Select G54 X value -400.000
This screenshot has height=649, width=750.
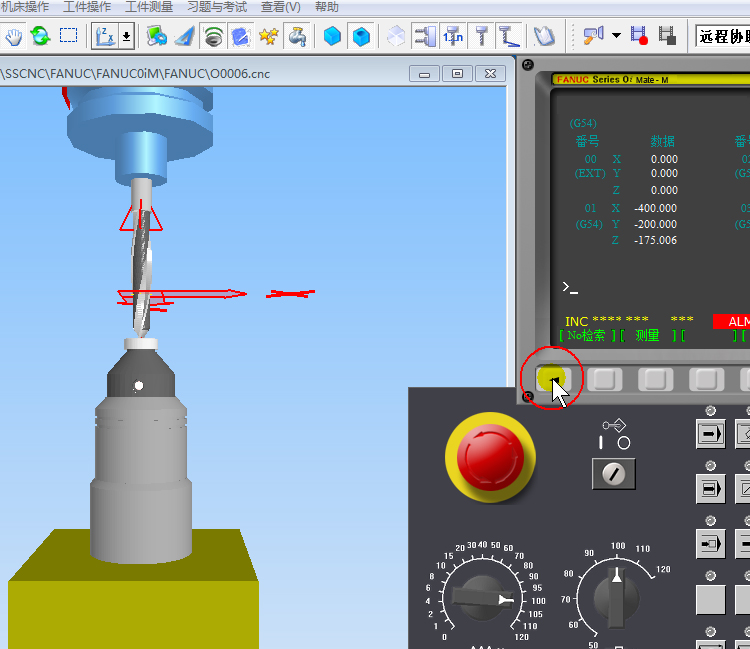tap(655, 208)
